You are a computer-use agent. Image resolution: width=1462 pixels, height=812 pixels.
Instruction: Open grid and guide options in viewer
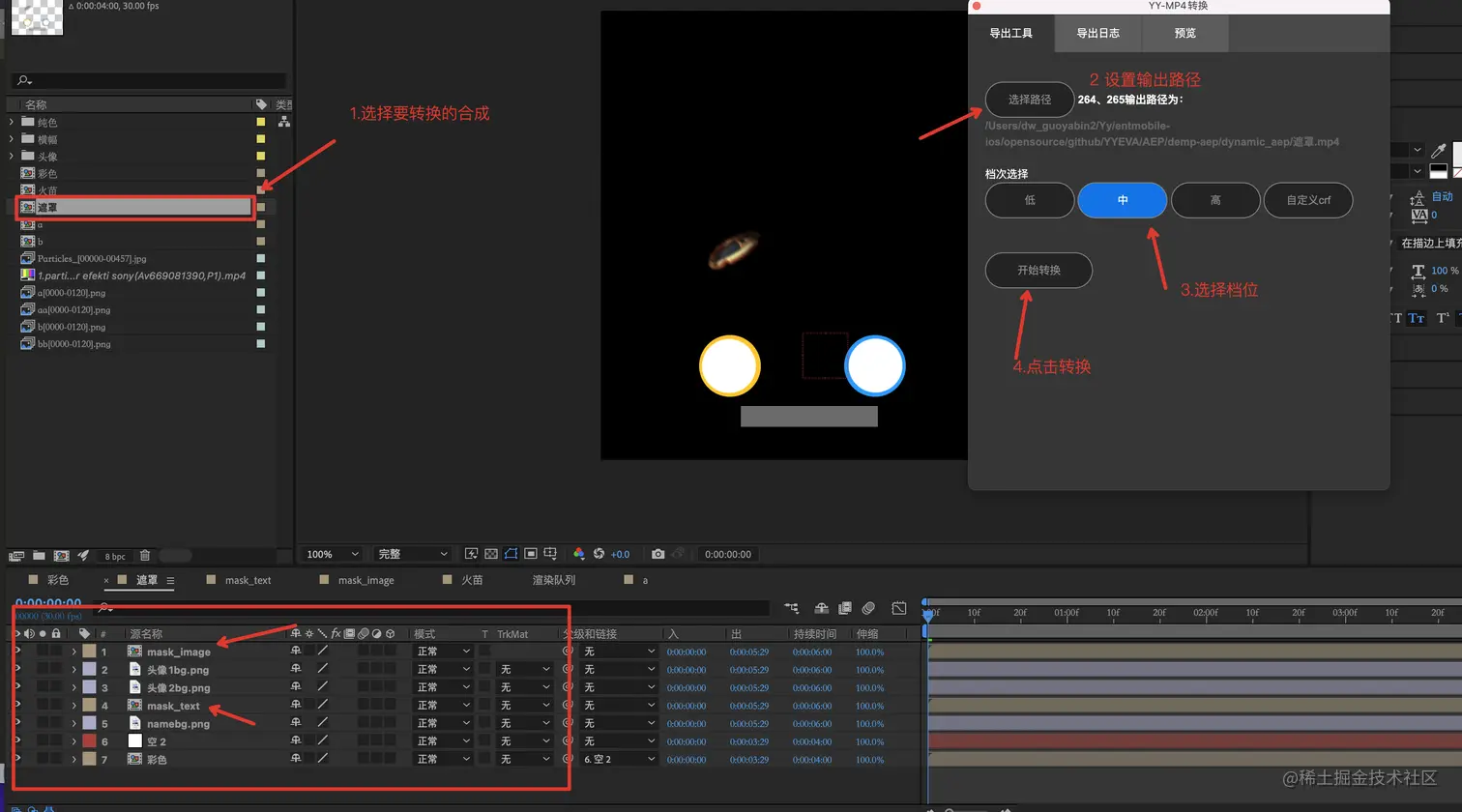(x=550, y=554)
